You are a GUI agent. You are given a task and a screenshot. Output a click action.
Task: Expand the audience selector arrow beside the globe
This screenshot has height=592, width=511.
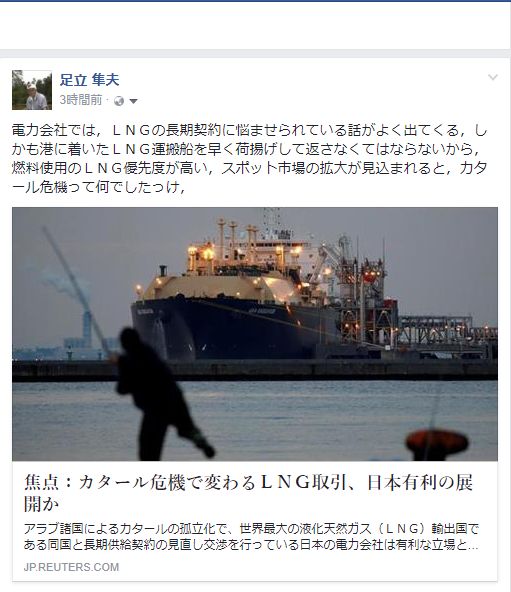pyautogui.click(x=133, y=101)
